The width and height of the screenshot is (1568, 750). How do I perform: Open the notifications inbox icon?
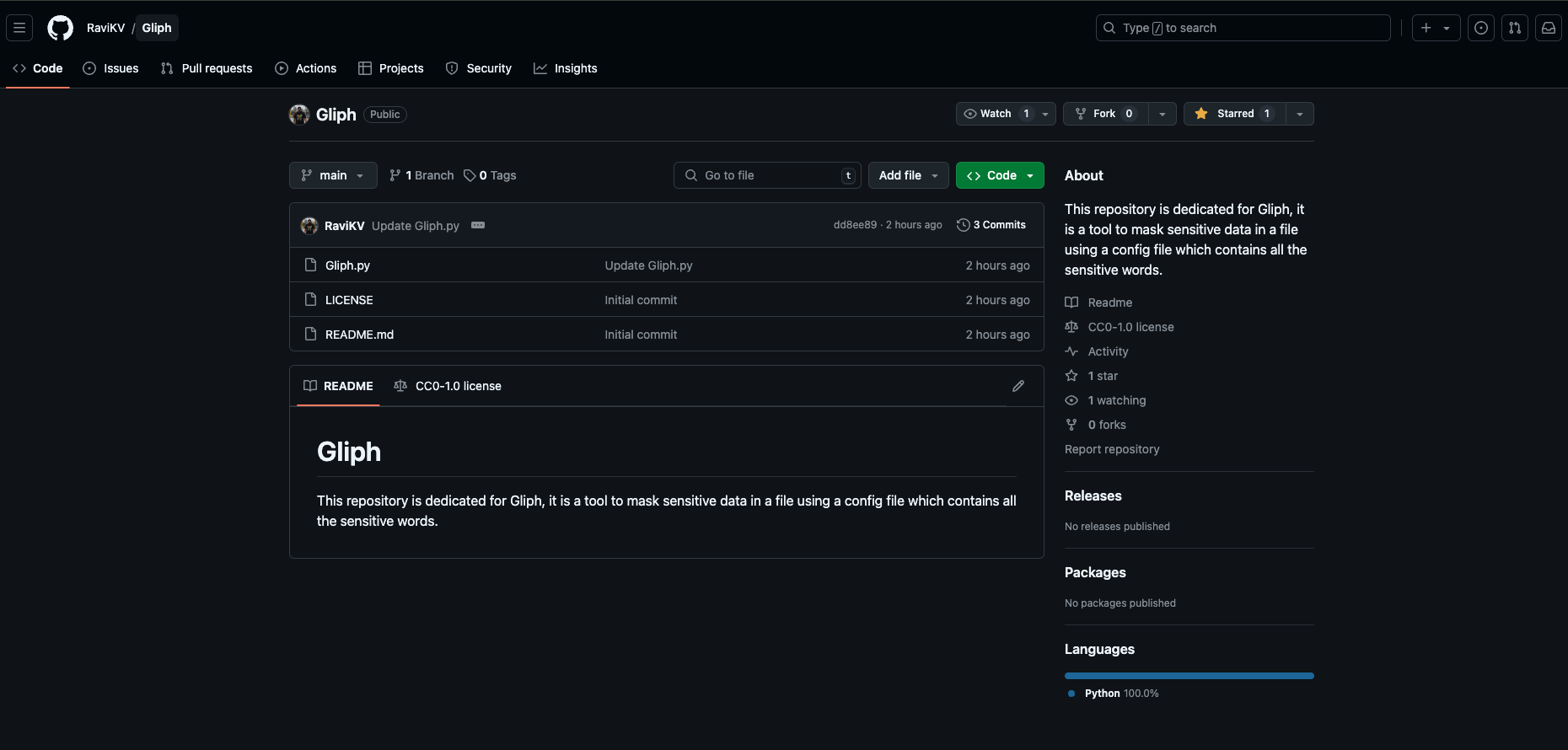[1549, 28]
